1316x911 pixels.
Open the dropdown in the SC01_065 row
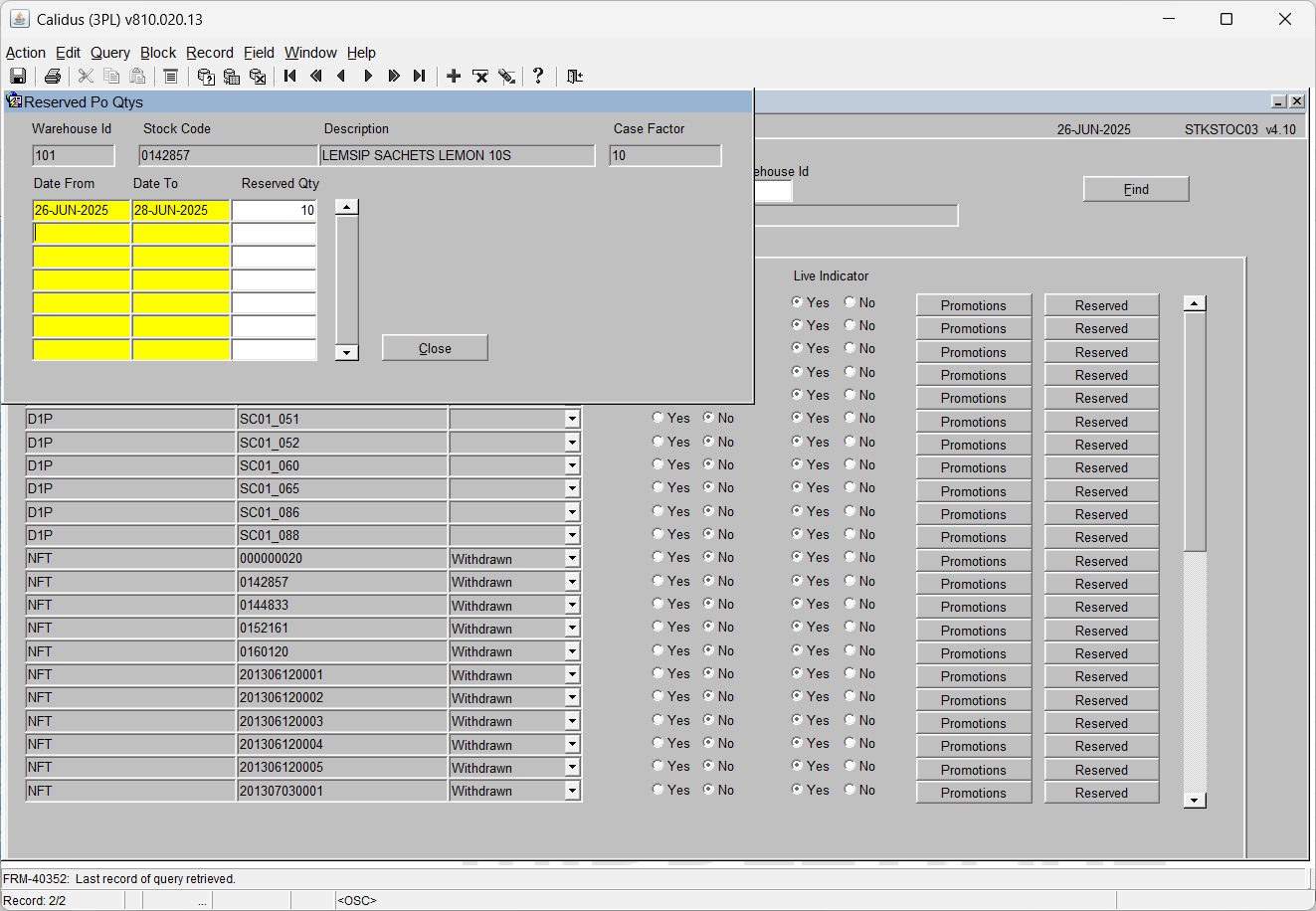tap(572, 488)
